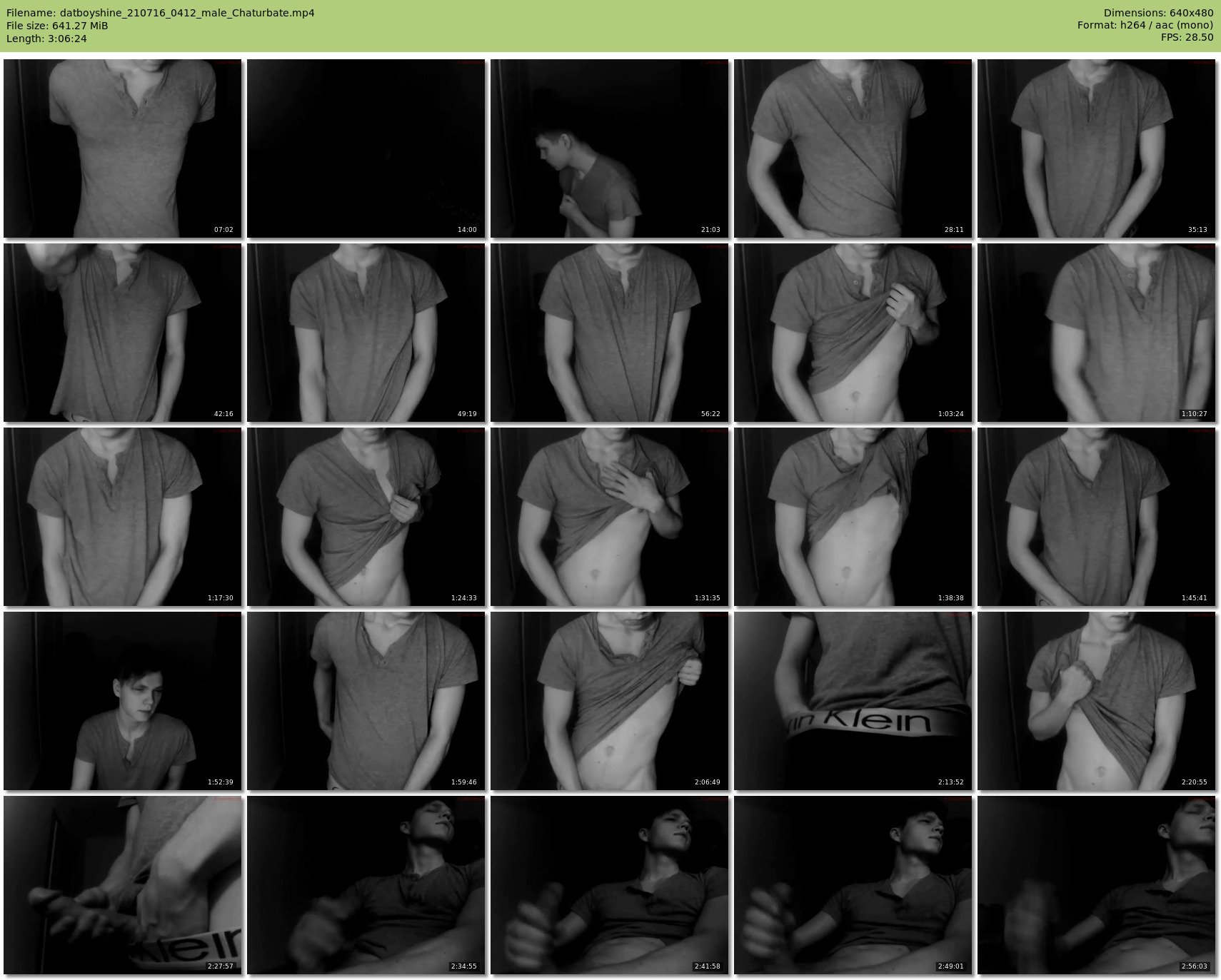Click the thumbnail with timestamp 21:03
This screenshot has width=1221, height=980.
610,148
